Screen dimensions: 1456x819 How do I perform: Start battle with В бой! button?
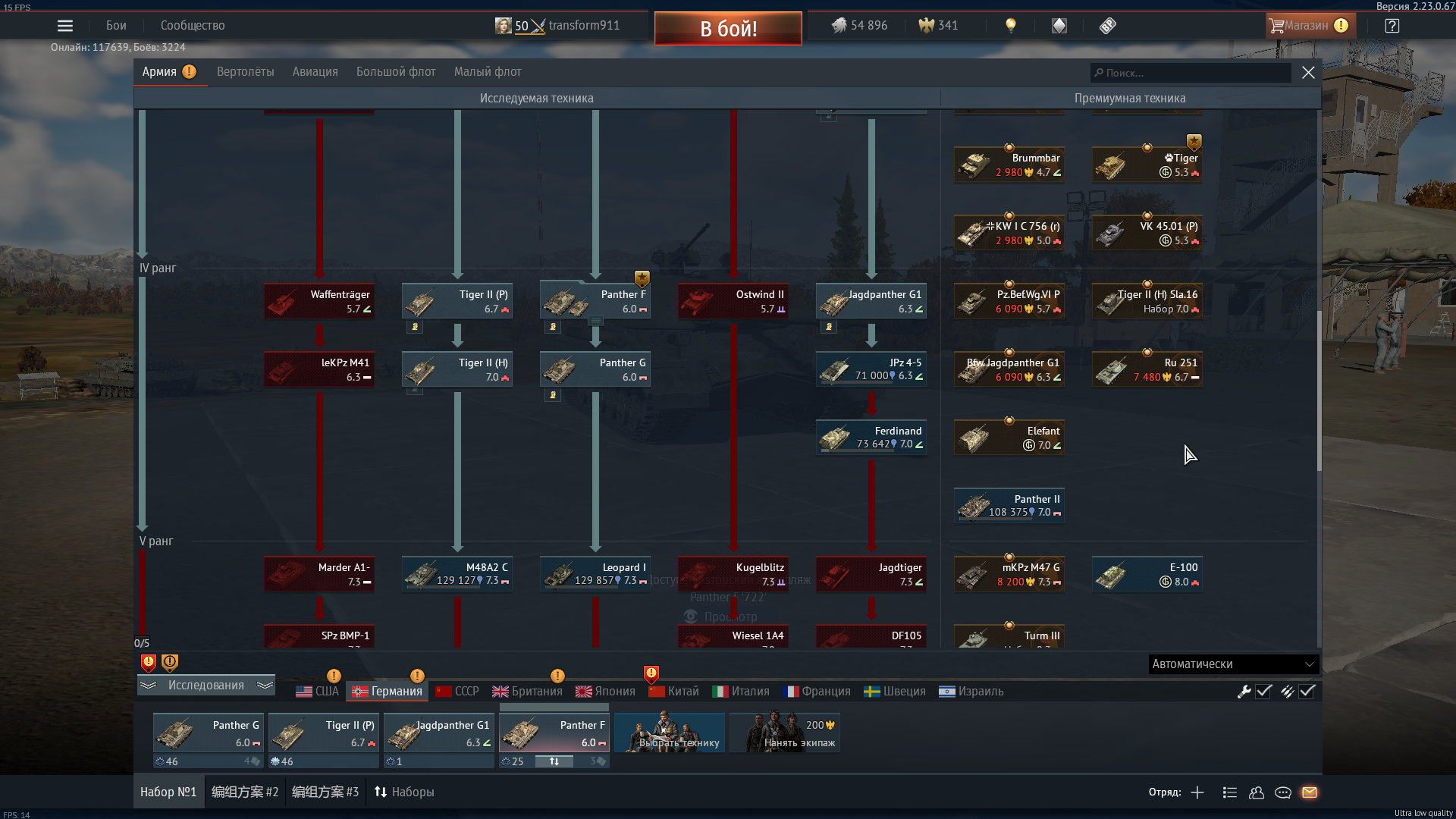click(728, 29)
